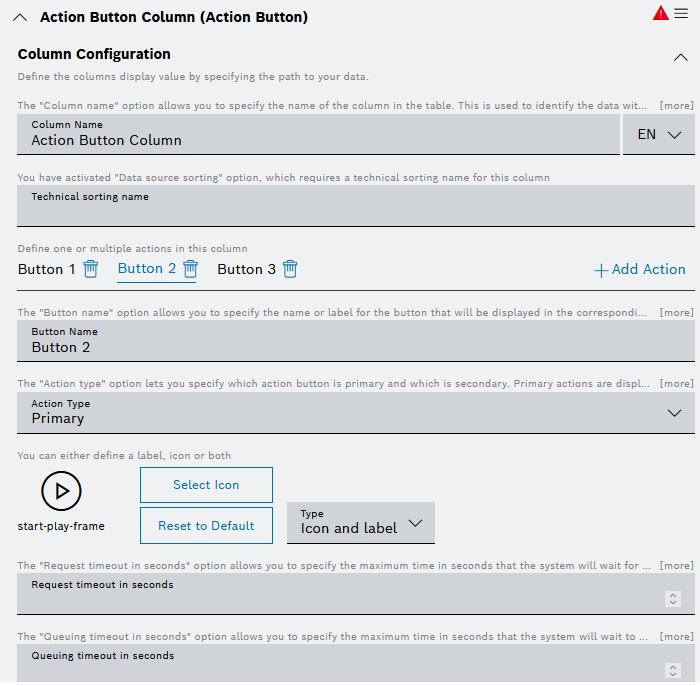Click the plus Add Action control
Viewport: 700px width, 686px height.
click(x=640, y=269)
